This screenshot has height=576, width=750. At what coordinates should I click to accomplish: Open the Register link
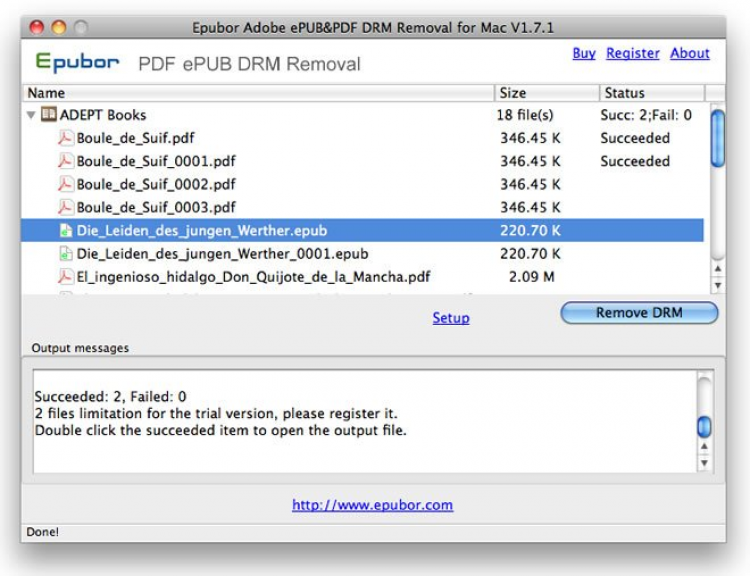(633, 53)
